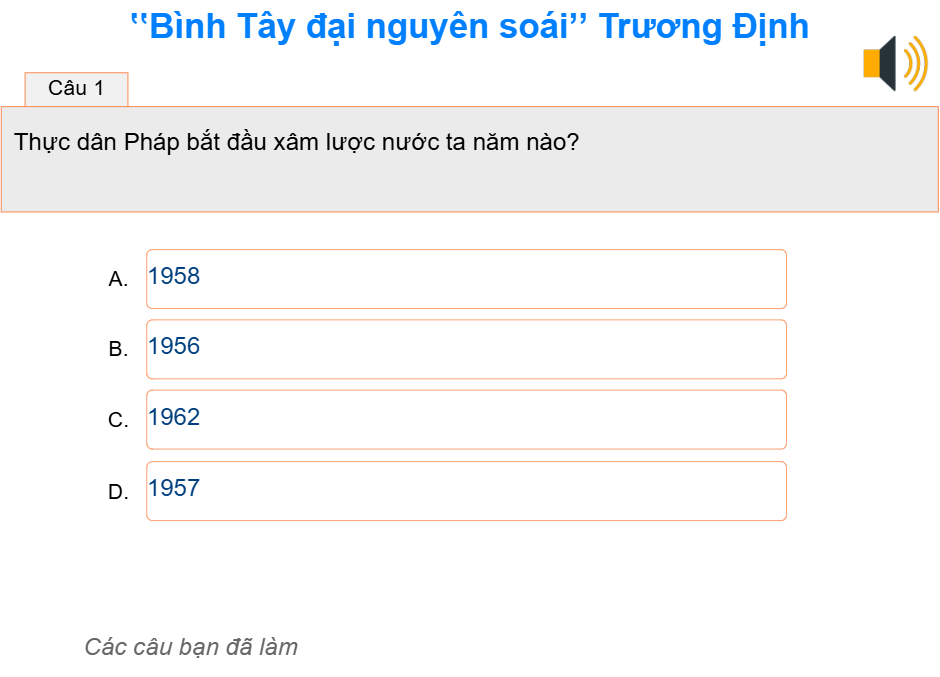Click the letter label C
The image size is (940, 677).
point(119,422)
